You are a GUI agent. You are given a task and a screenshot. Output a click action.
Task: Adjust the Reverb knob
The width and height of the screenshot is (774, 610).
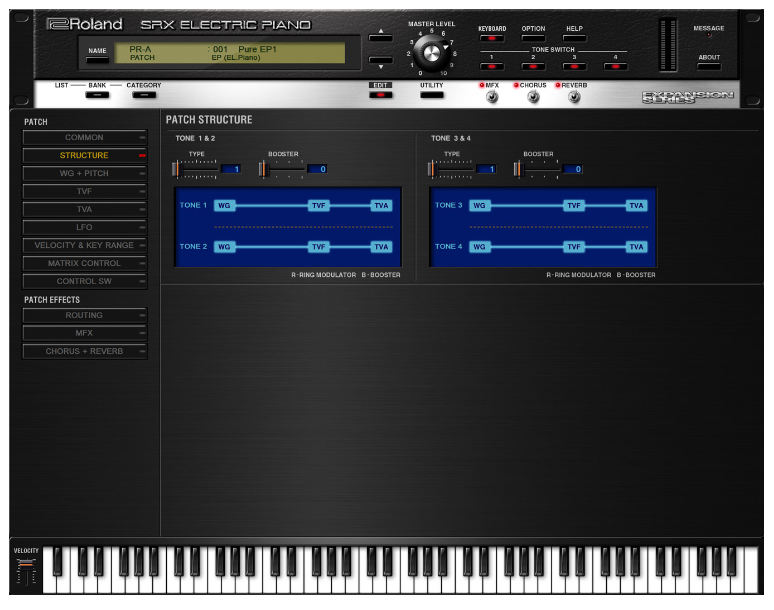pyautogui.click(x=574, y=97)
